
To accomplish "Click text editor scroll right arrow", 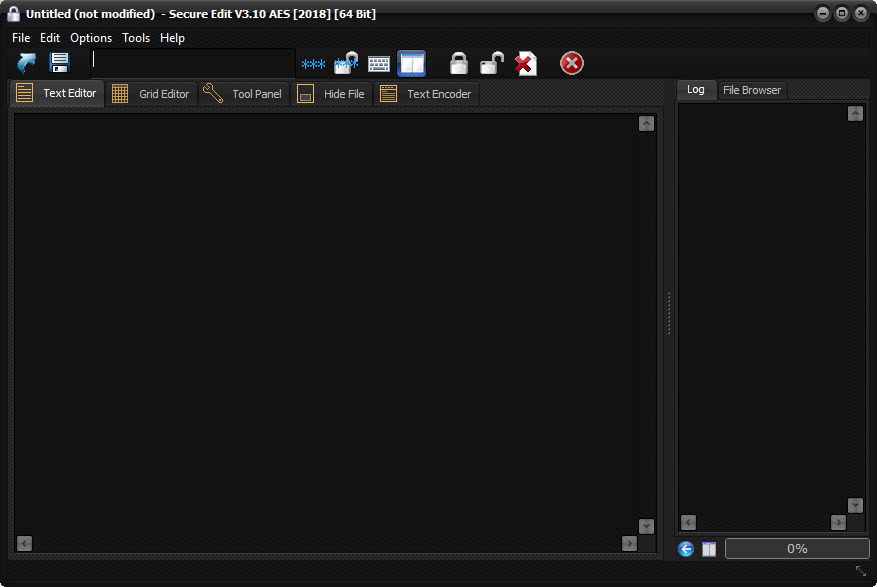I will [629, 543].
